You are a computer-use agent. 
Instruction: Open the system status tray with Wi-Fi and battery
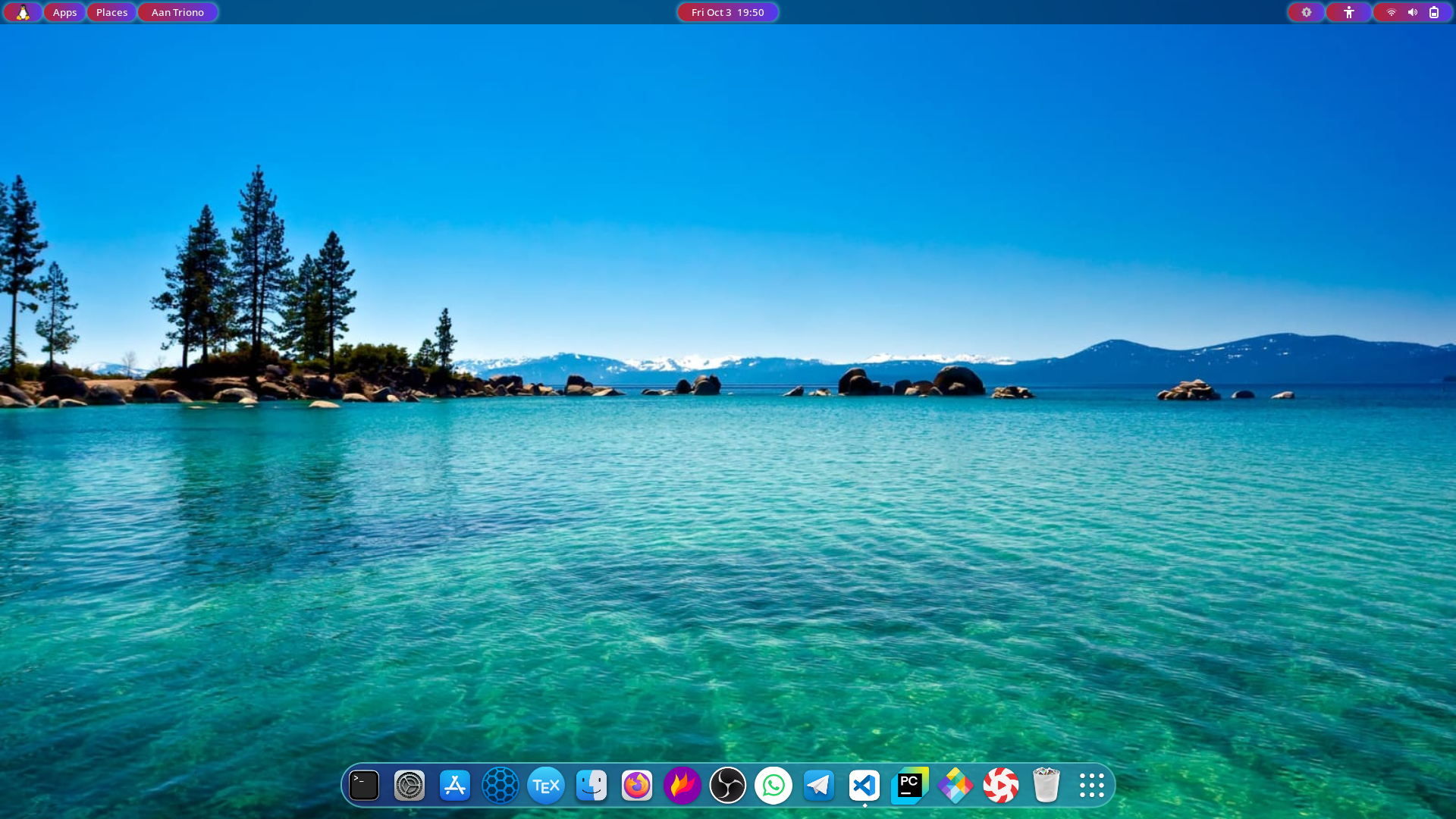[1412, 12]
